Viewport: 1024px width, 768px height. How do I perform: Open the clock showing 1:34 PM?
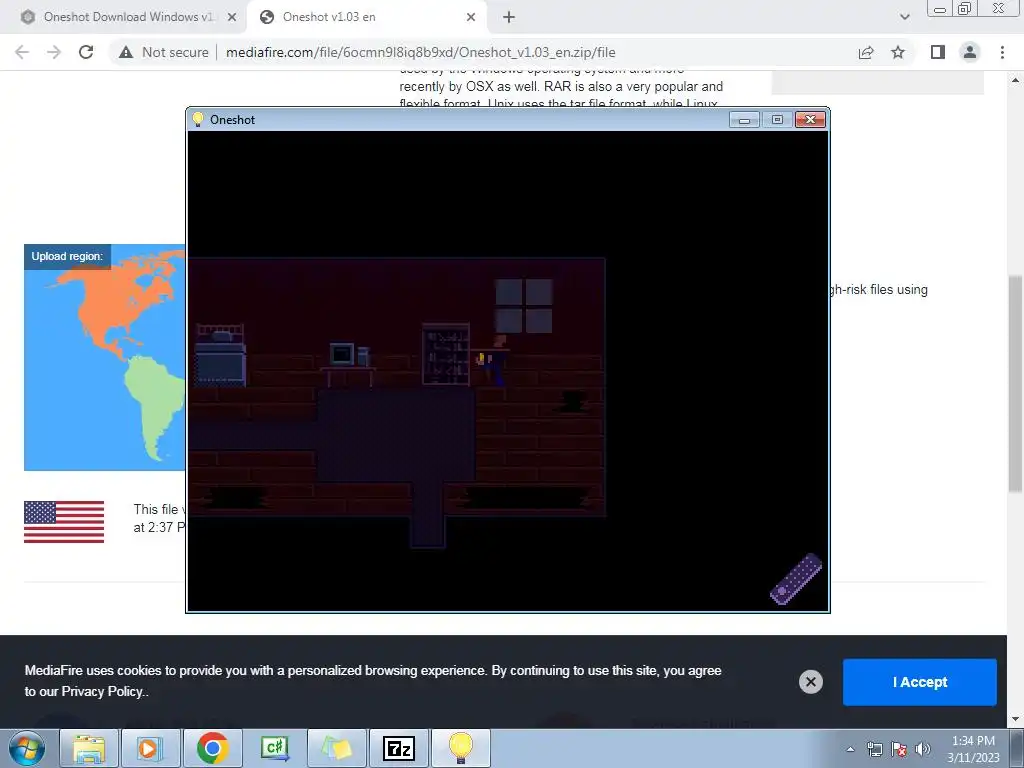[973, 749]
